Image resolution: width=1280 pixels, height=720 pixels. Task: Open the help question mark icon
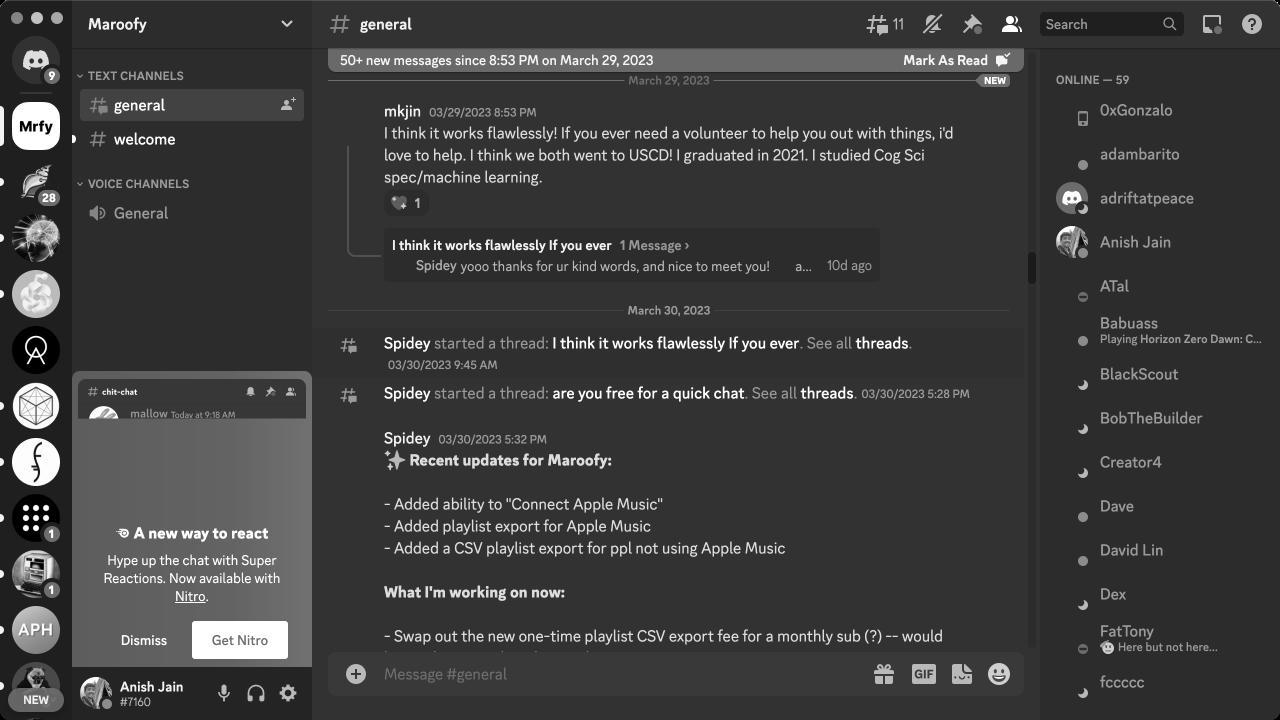[x=1252, y=24]
